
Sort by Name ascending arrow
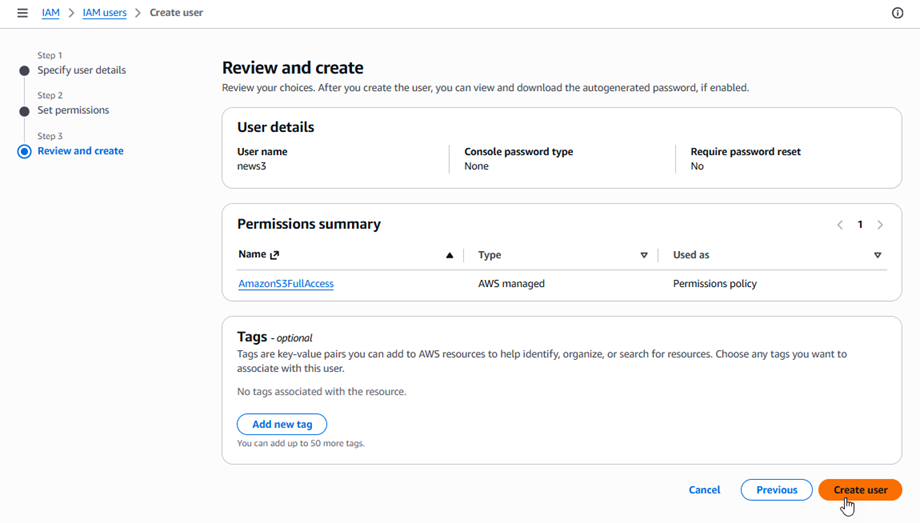(x=449, y=255)
